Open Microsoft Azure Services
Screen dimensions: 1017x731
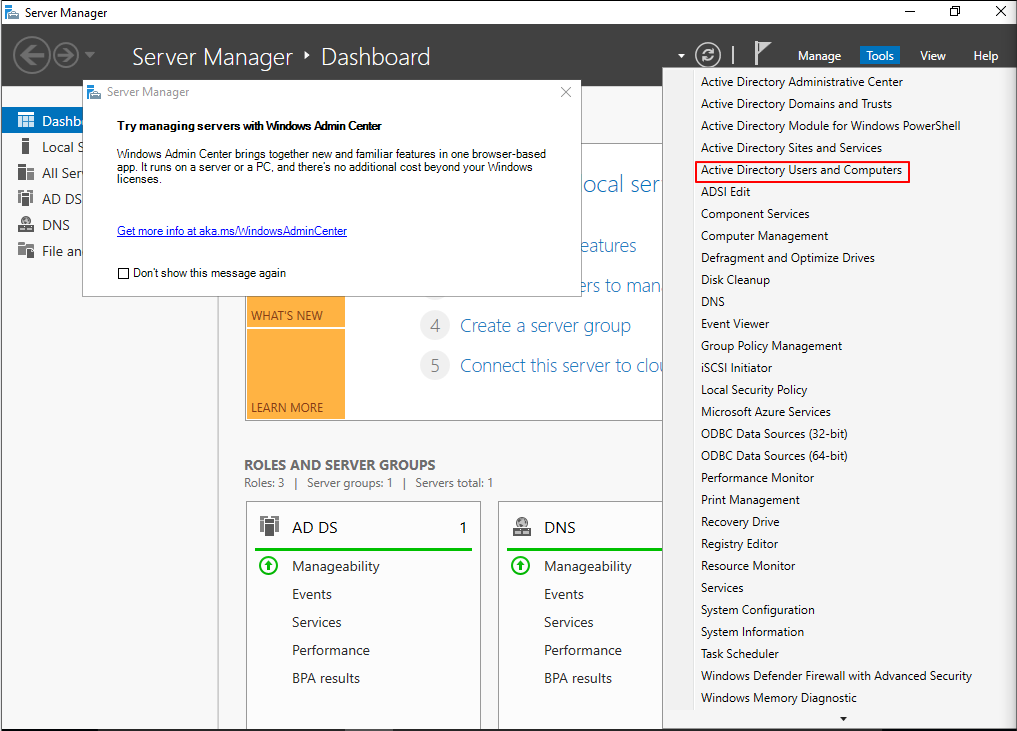[x=765, y=412]
